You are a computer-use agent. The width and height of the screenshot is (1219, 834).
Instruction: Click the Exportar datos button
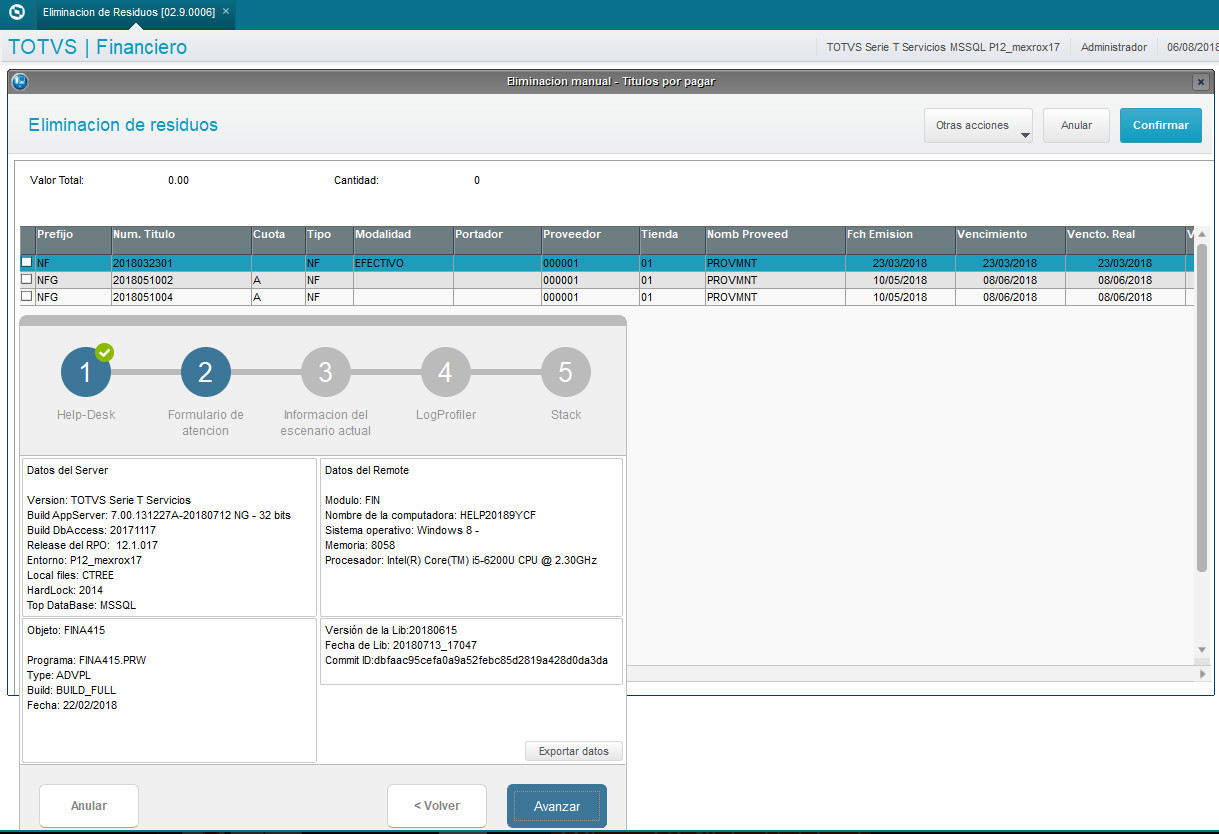(573, 751)
